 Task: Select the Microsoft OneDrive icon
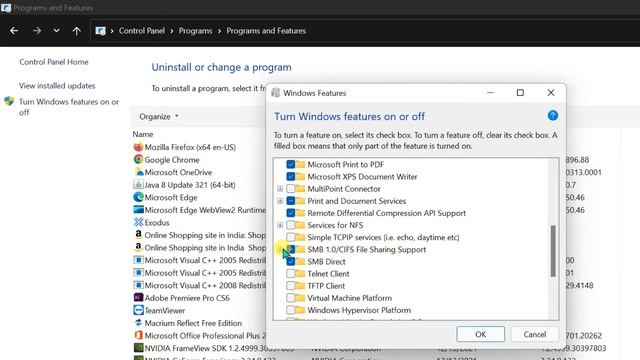pyautogui.click(x=138, y=172)
